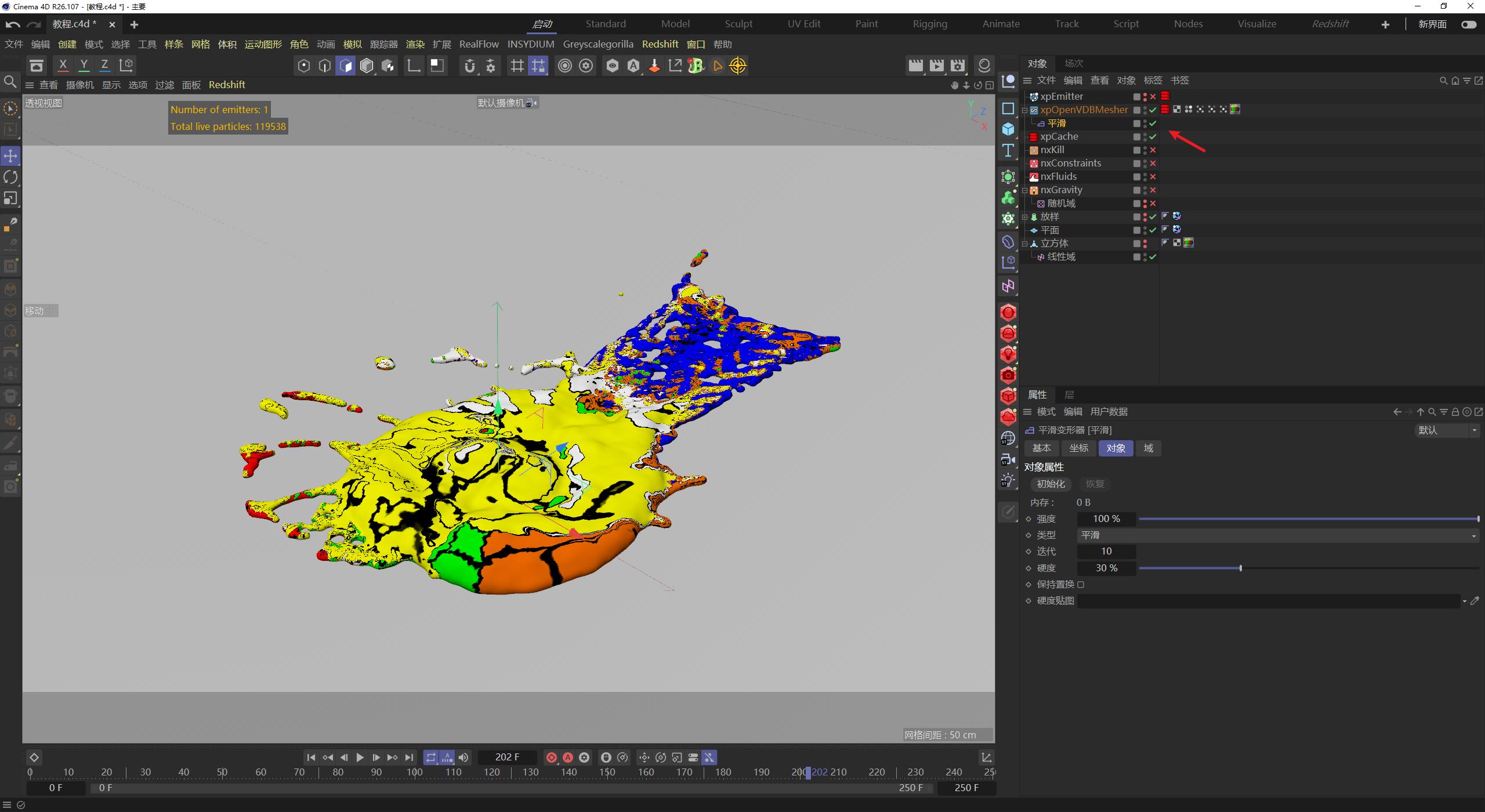The image size is (1485, 812).
Task: Switch to the 坐标 tab in the attributes panel
Action: click(x=1078, y=448)
